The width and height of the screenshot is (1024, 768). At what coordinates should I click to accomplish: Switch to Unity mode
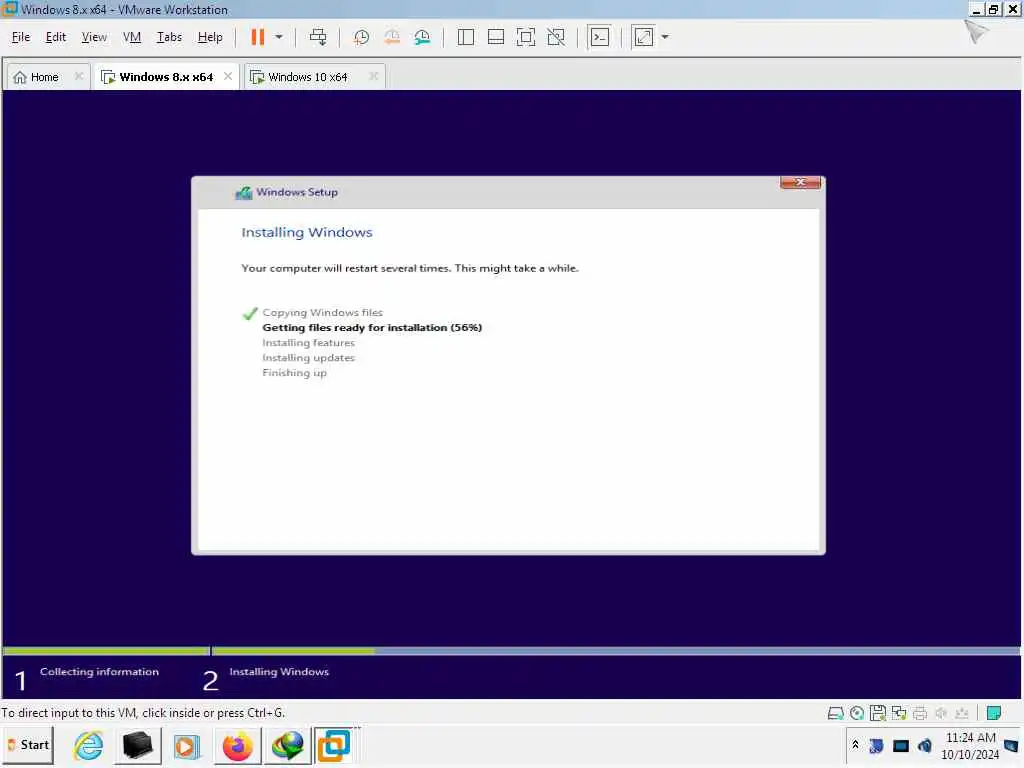pos(556,37)
